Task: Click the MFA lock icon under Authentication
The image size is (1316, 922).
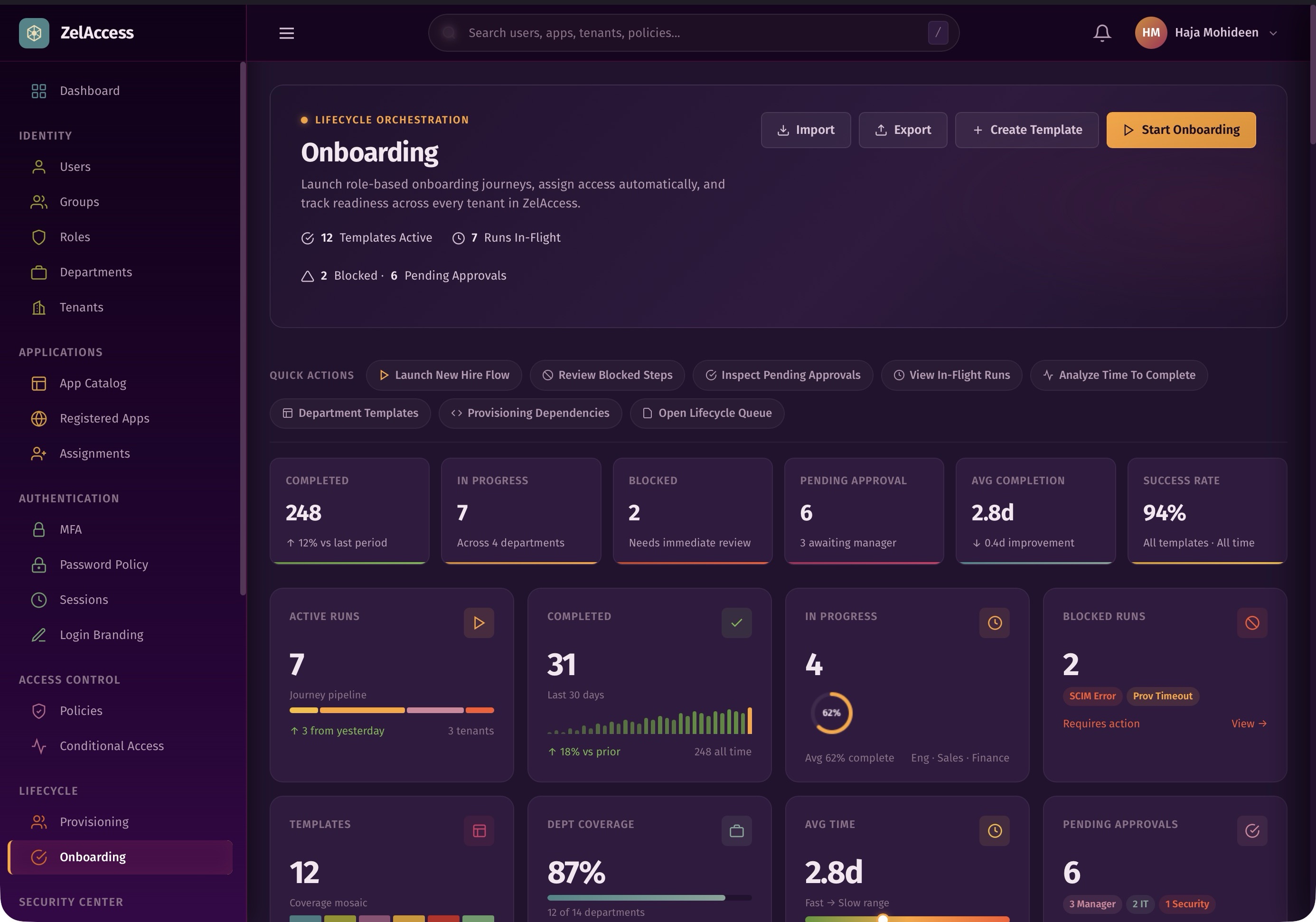Action: (x=38, y=529)
